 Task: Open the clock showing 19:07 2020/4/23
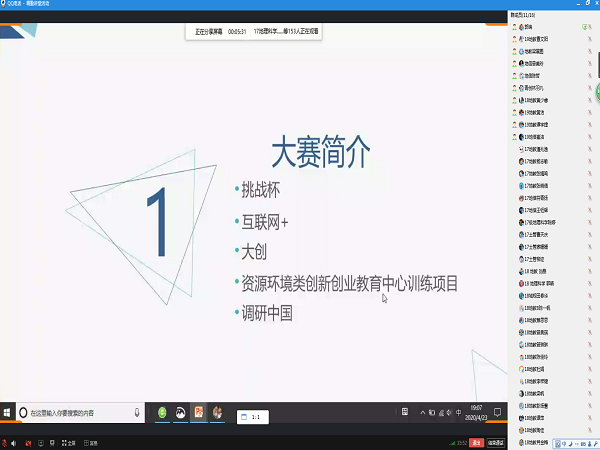click(476, 413)
